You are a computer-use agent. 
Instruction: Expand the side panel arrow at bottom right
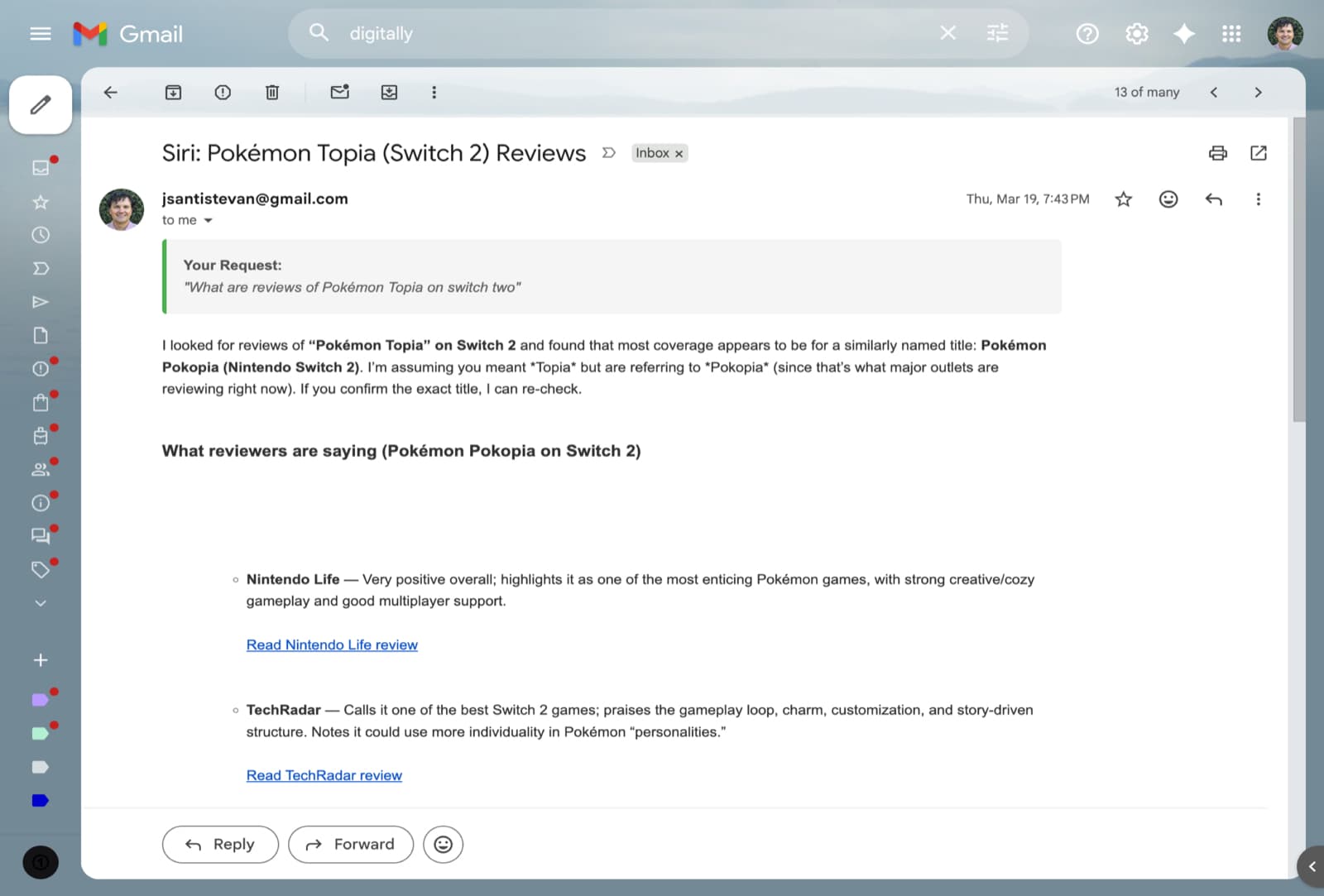click(x=1312, y=866)
